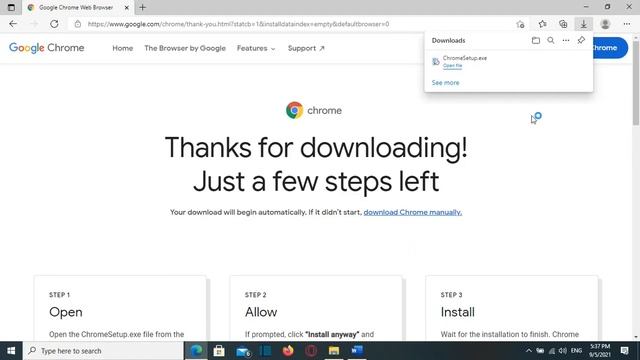Viewport: 640px width, 360px height.
Task: Click the Type here to search box
Action: 104,351
